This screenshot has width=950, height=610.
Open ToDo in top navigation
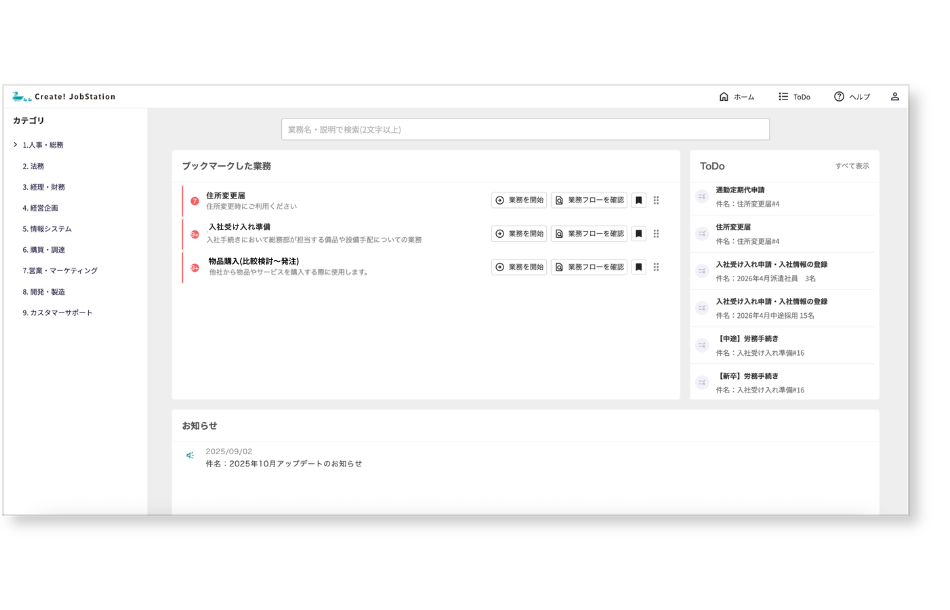pos(794,97)
